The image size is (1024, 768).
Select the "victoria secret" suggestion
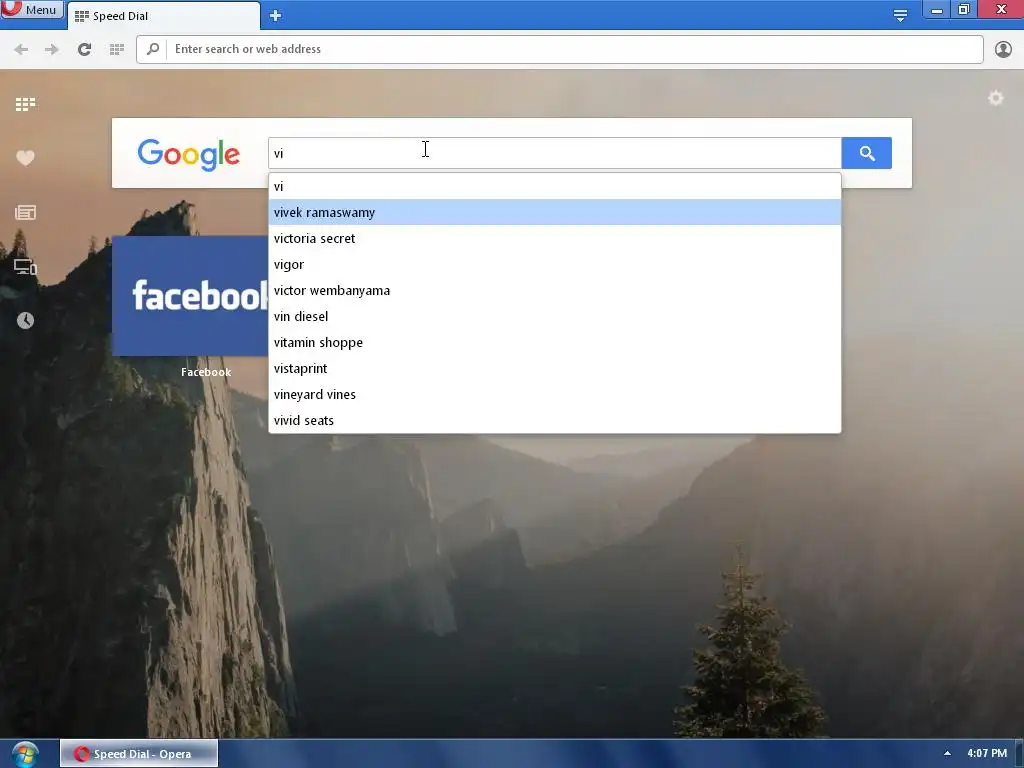[x=554, y=238]
